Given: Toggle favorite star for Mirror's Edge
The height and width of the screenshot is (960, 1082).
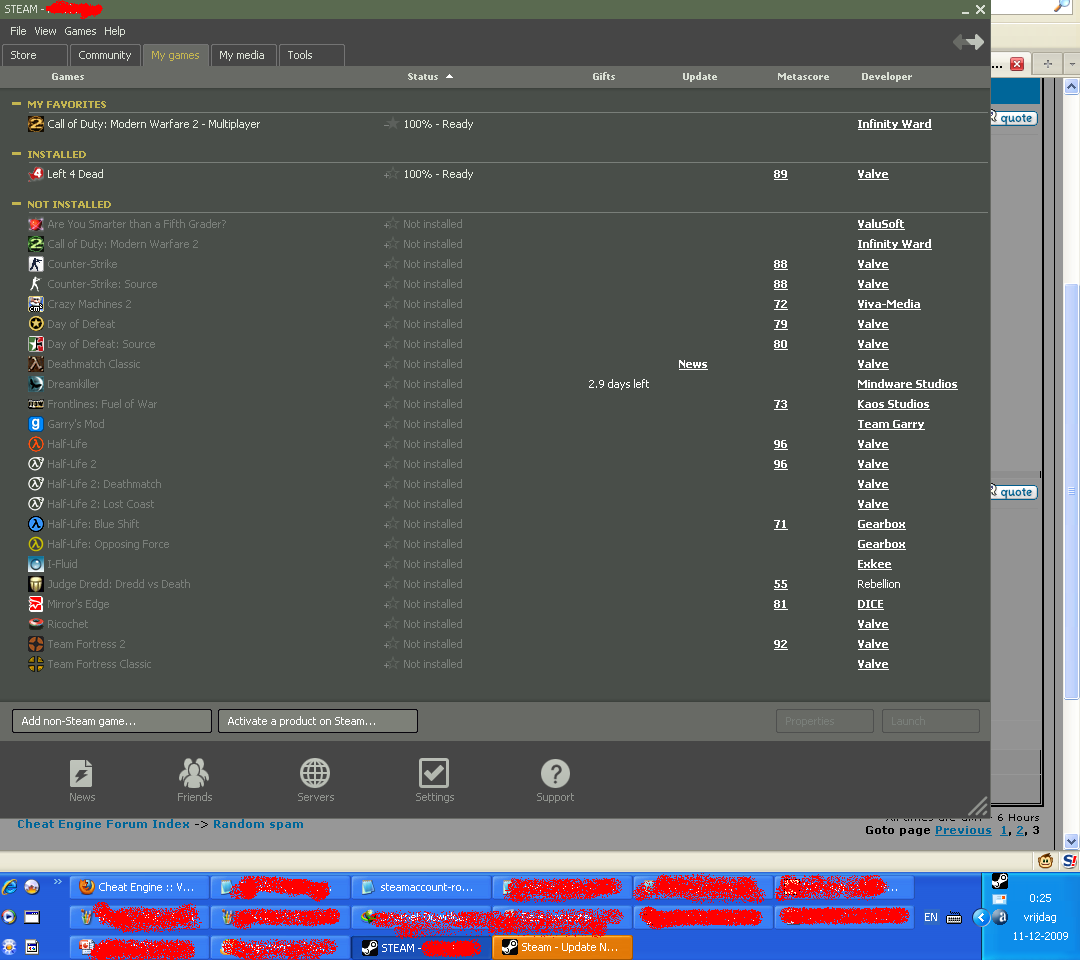Looking at the screenshot, I should (x=391, y=604).
